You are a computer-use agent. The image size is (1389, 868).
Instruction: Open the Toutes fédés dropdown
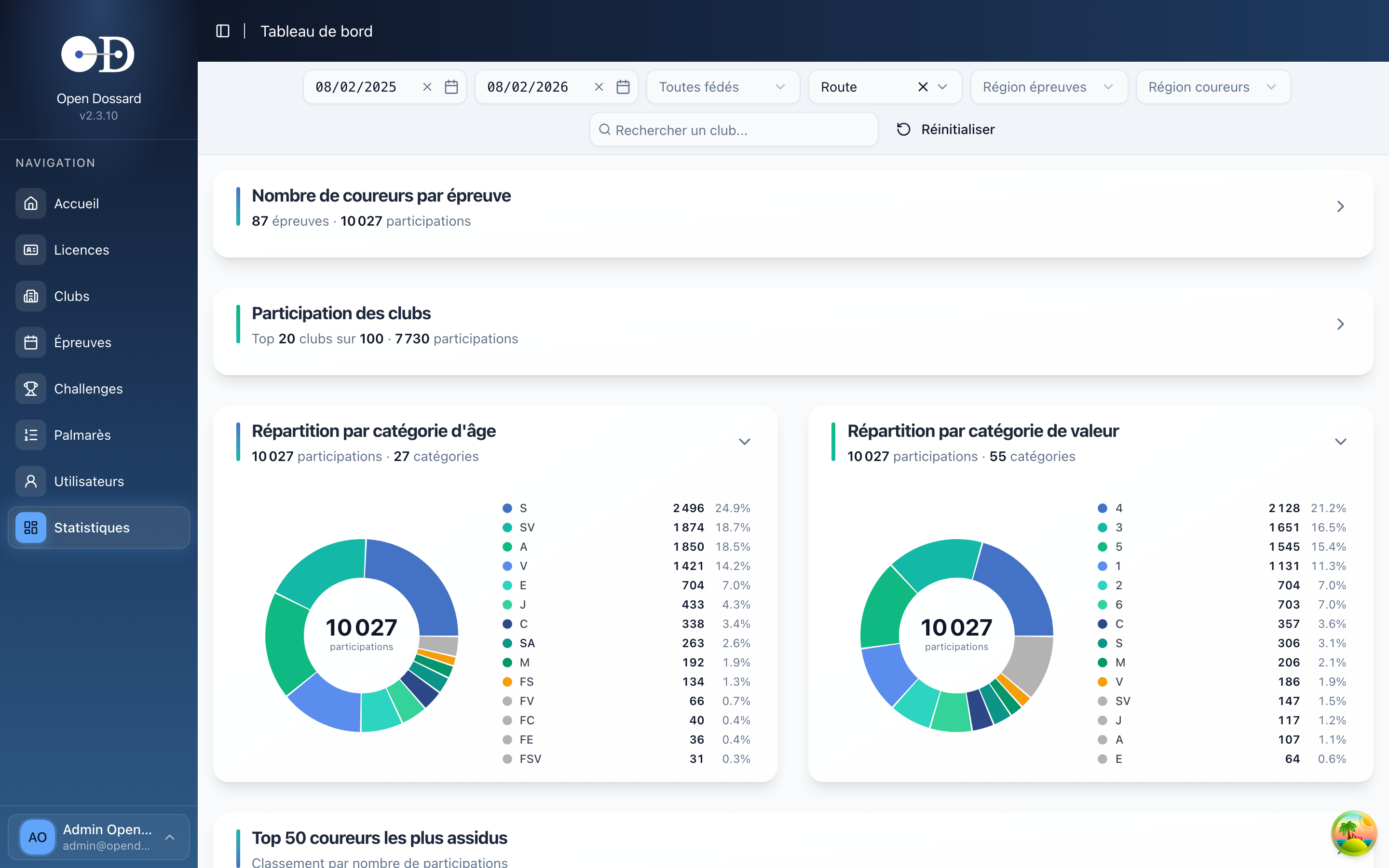pyautogui.click(x=722, y=87)
